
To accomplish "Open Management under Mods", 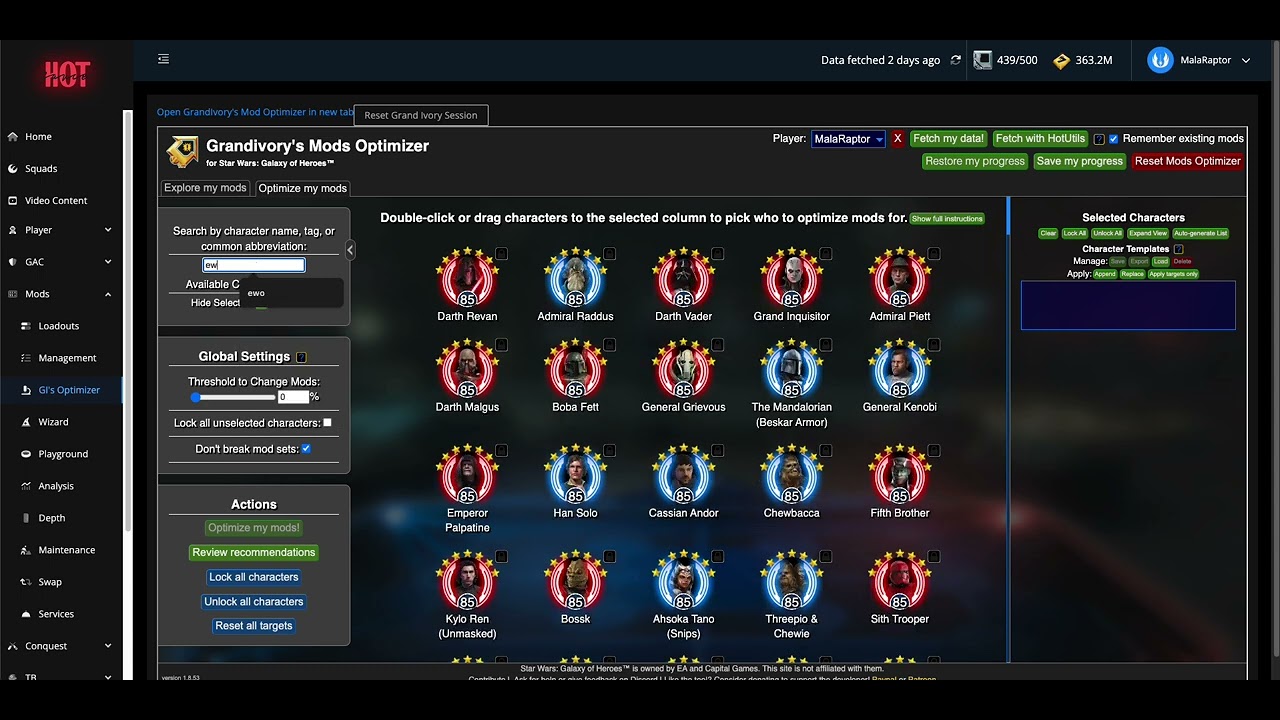I will tap(67, 358).
